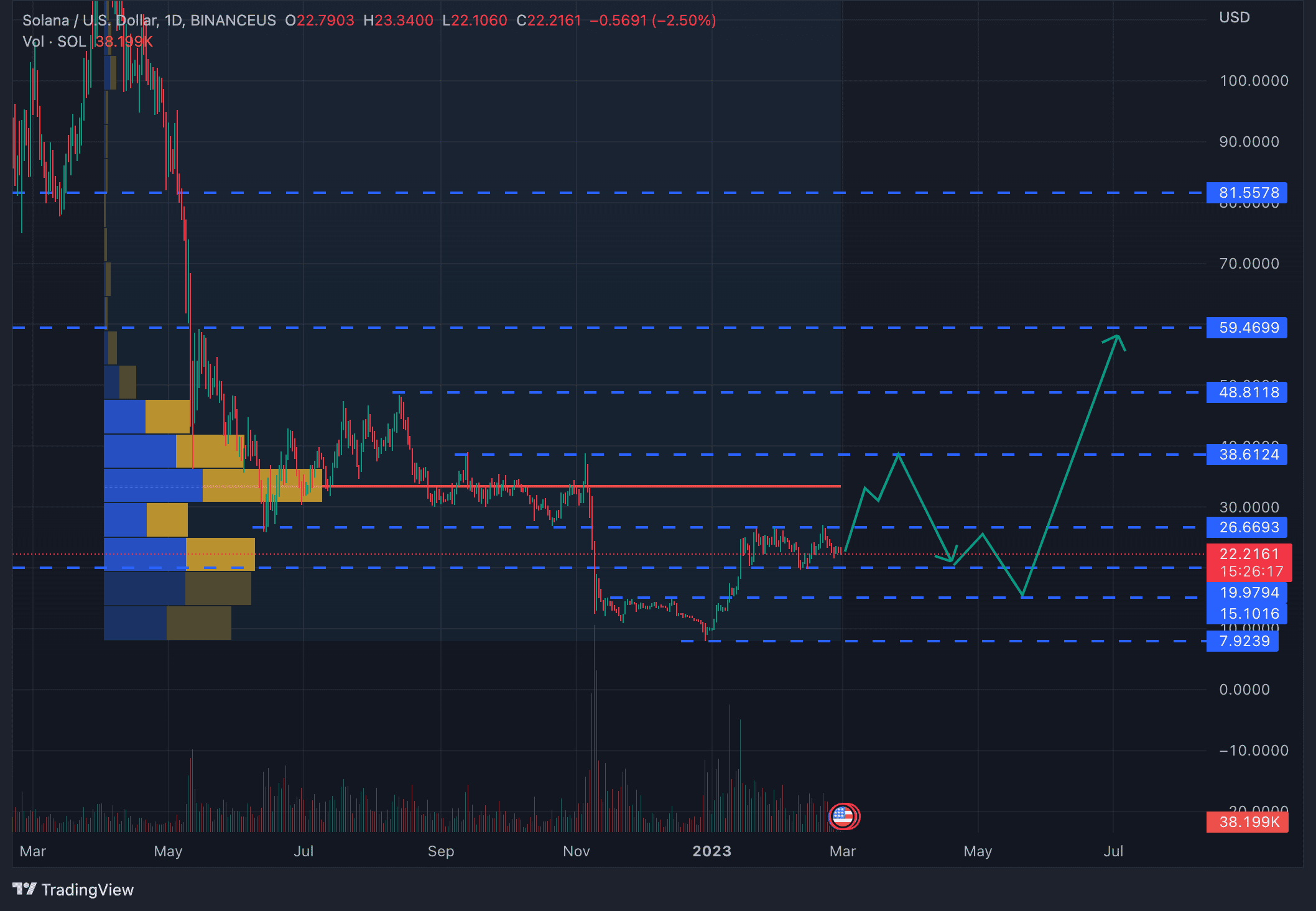This screenshot has width=1316, height=911.
Task: Click the current price 22.2161 label
Action: pyautogui.click(x=1249, y=553)
